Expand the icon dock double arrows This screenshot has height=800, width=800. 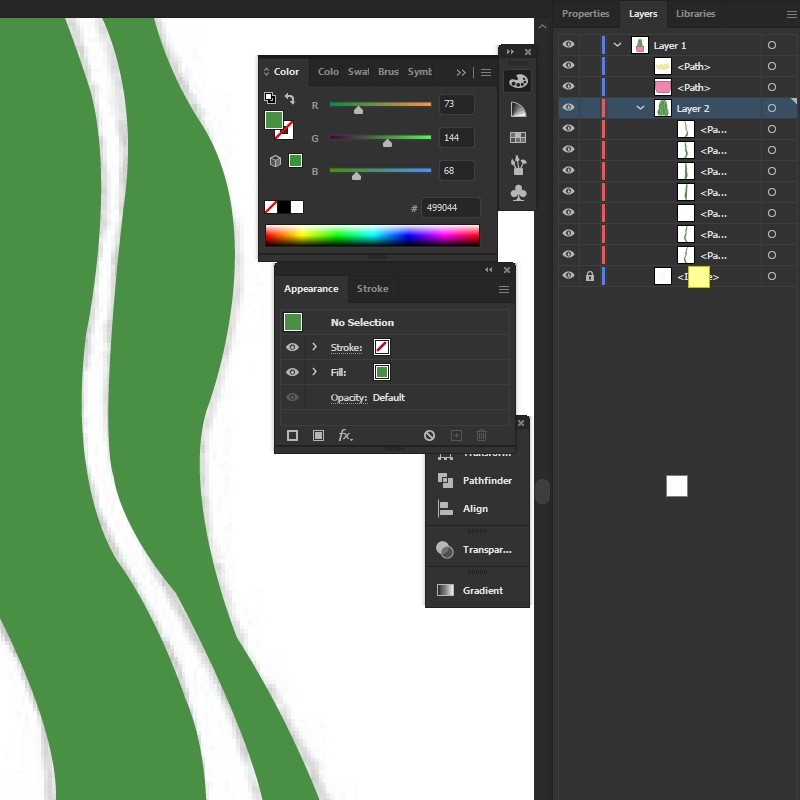[x=510, y=52]
